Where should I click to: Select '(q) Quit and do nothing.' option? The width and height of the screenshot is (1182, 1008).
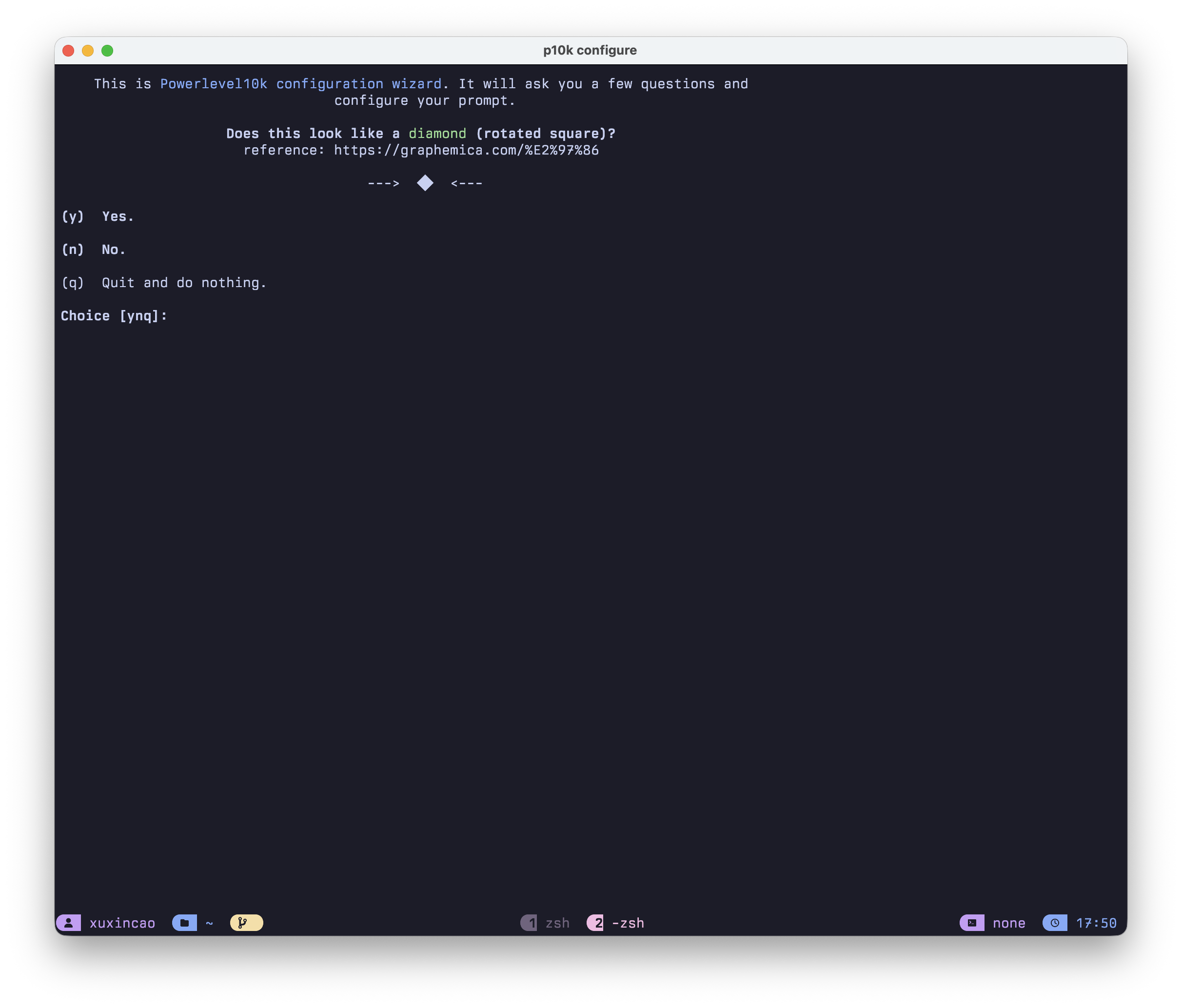pyautogui.click(x=164, y=283)
